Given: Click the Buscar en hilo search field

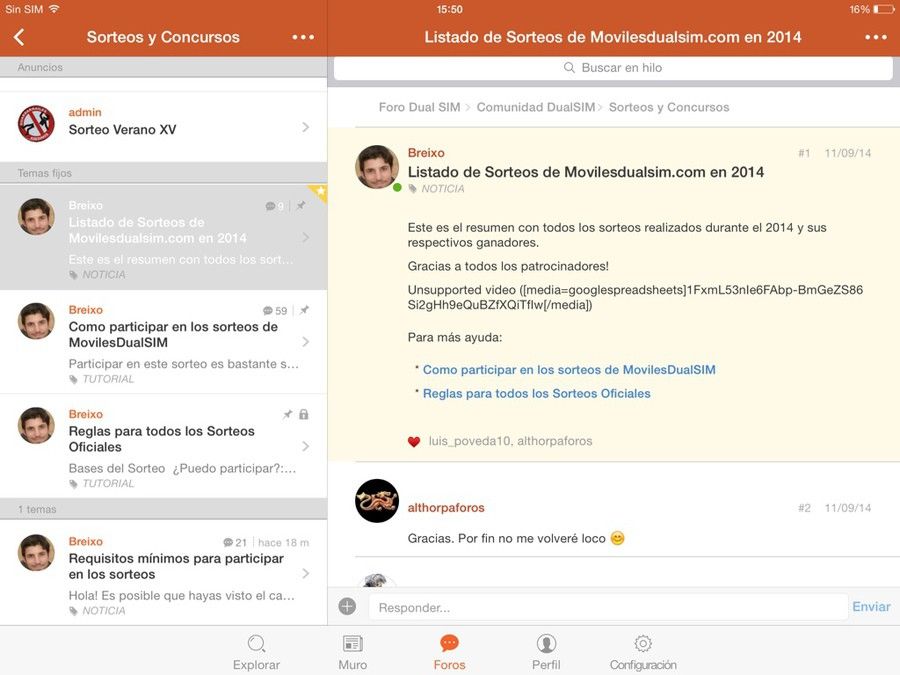Looking at the screenshot, I should 613,68.
